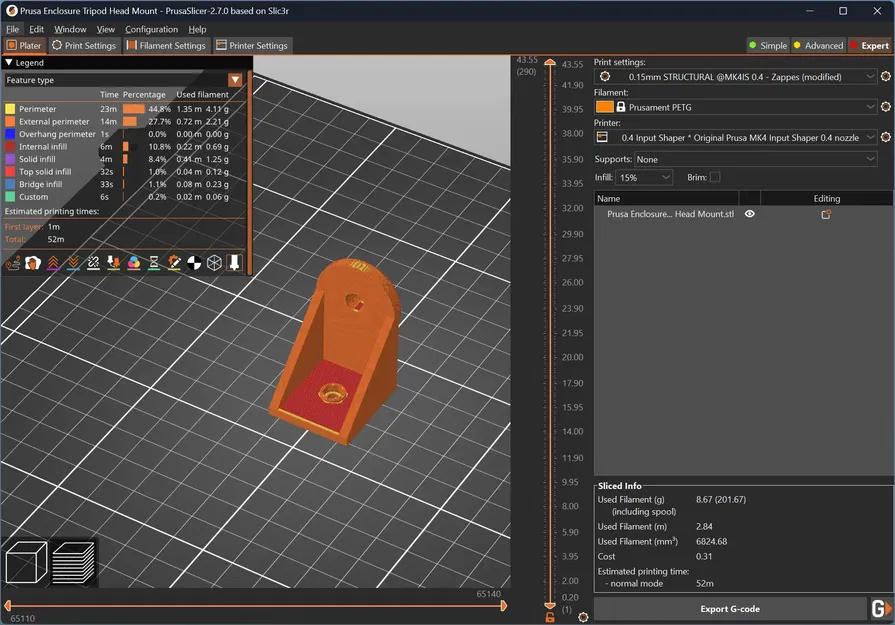The height and width of the screenshot is (625, 895).
Task: Toggle color changes icon in legend toolbar
Action: (133, 263)
